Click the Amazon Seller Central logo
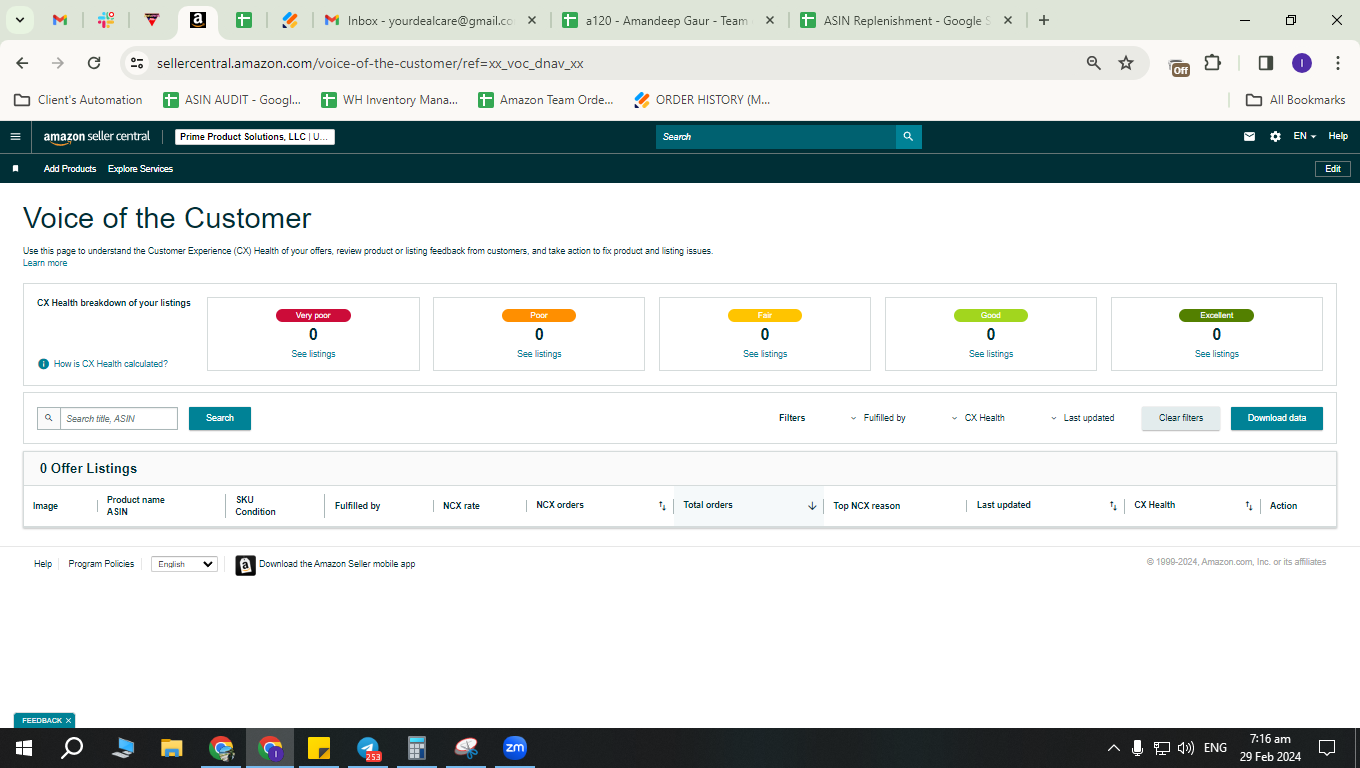The width and height of the screenshot is (1360, 768). (97, 137)
